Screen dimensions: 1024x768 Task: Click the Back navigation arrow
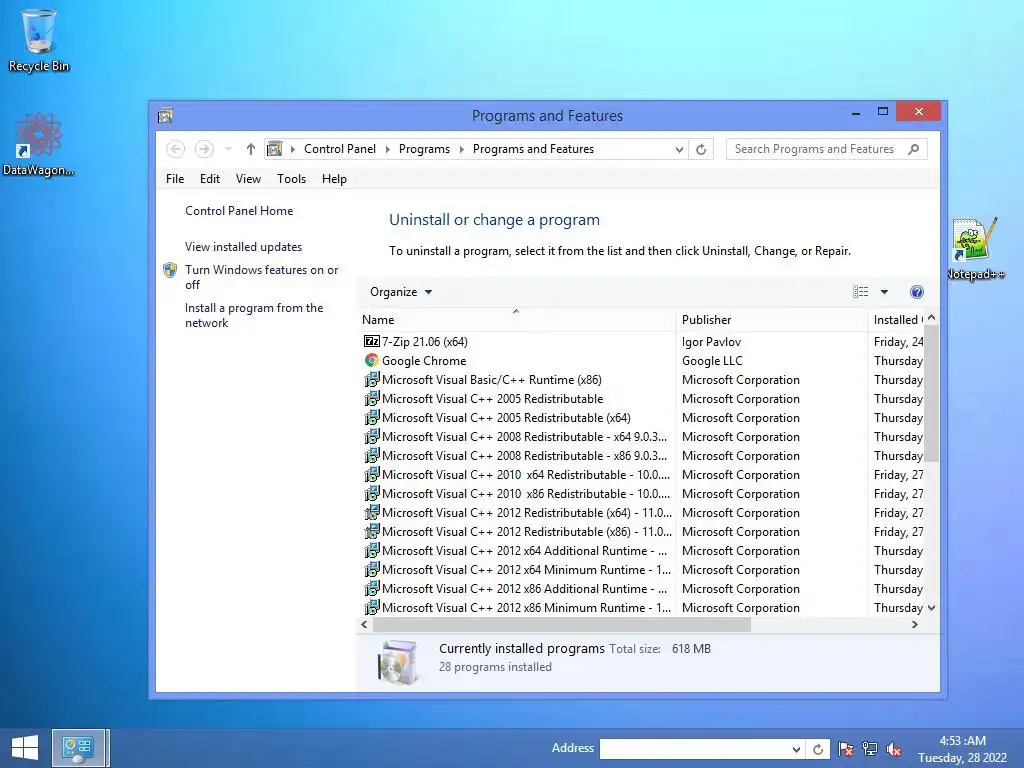175,149
